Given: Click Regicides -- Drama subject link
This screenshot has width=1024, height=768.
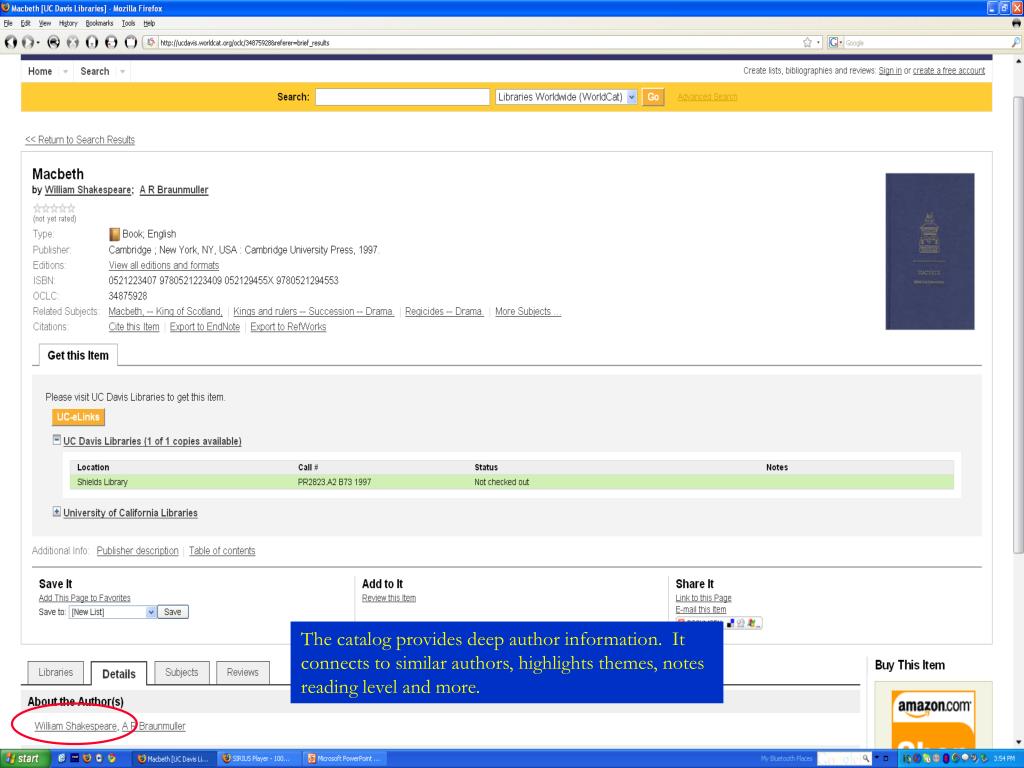Looking at the screenshot, I should [x=444, y=312].
